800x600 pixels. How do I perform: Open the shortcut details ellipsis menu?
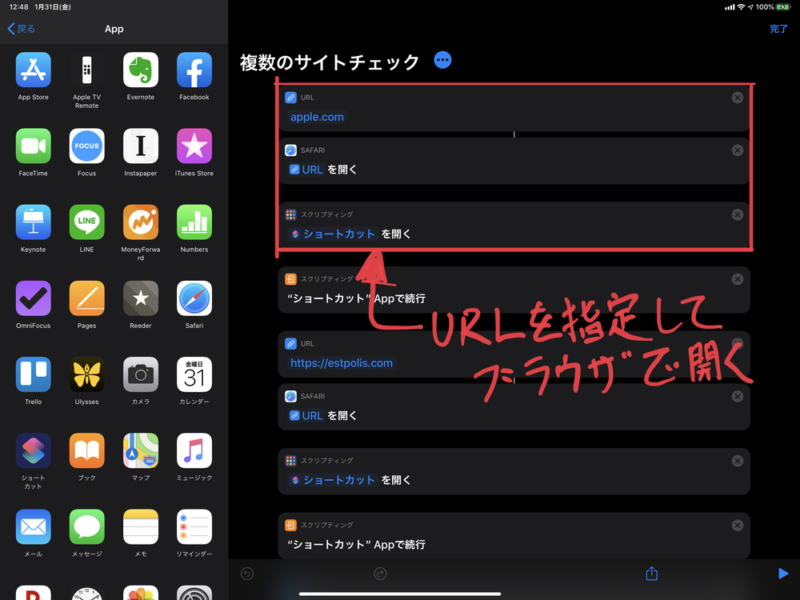point(442,60)
